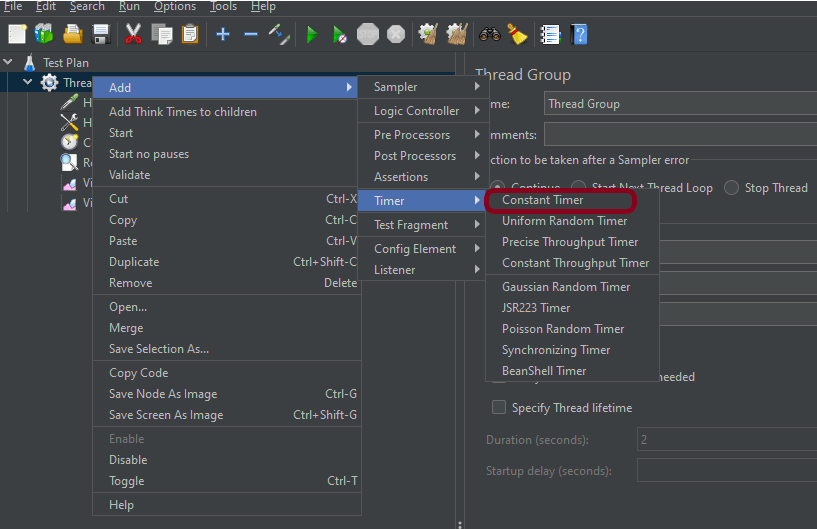This screenshot has height=529, width=817.
Task: Click the Clear broom icon
Action: 517,34
